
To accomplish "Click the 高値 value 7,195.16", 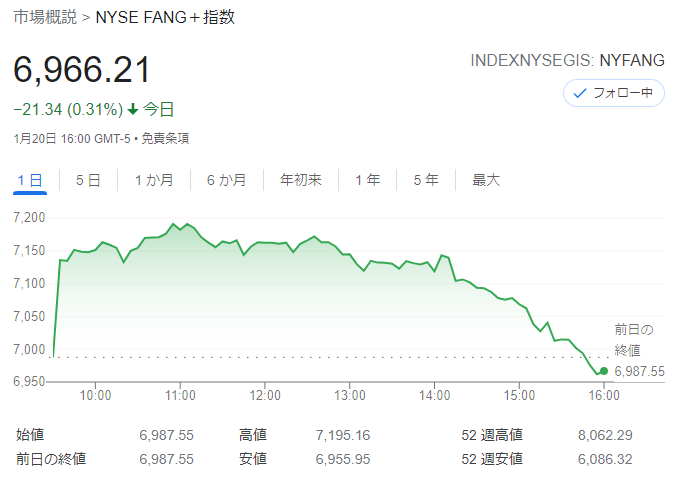I will click(343, 435).
